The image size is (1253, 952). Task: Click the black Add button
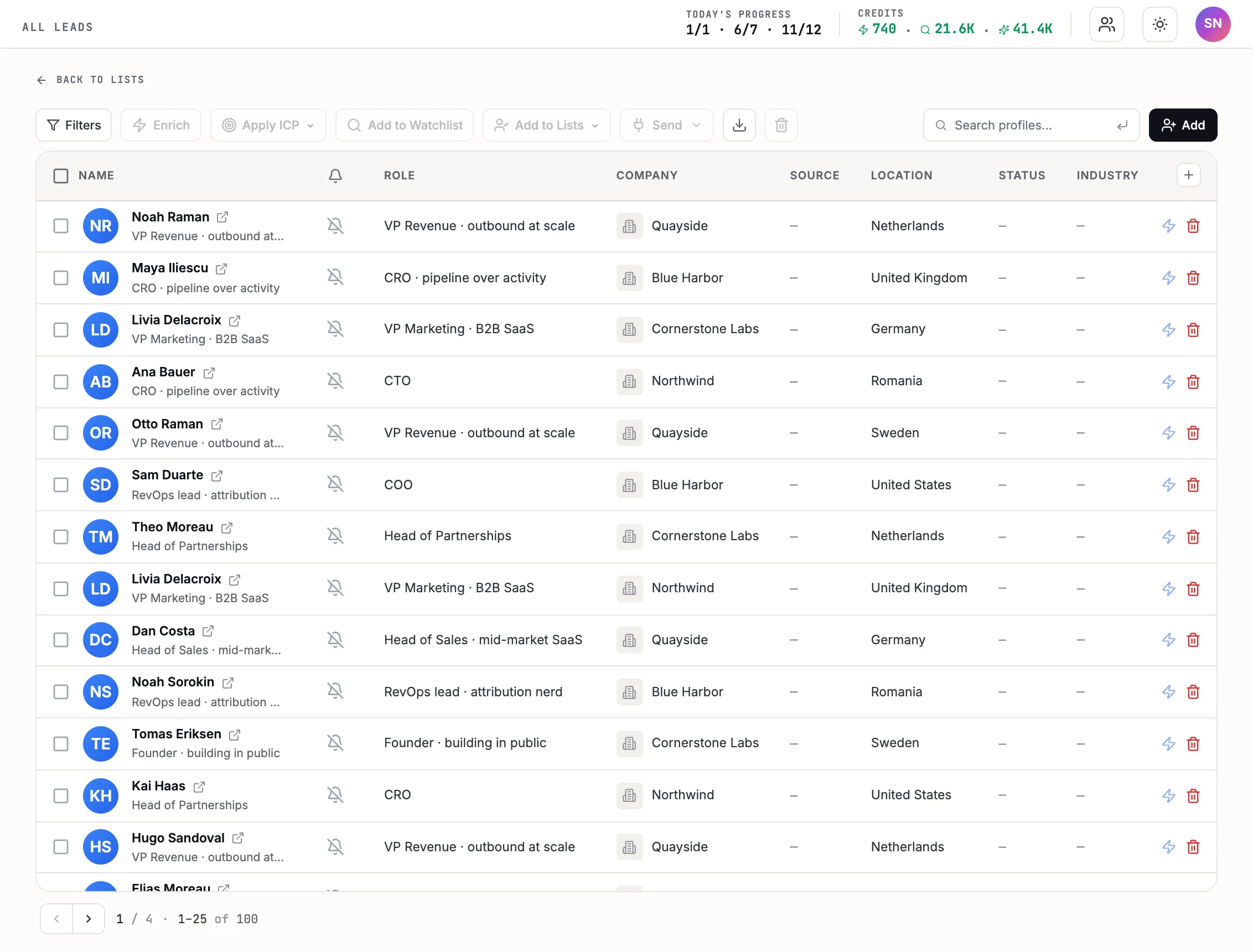click(x=1183, y=125)
